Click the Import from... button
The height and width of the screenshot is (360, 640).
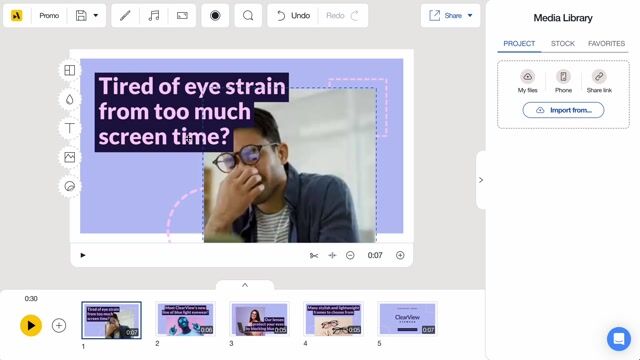point(563,110)
